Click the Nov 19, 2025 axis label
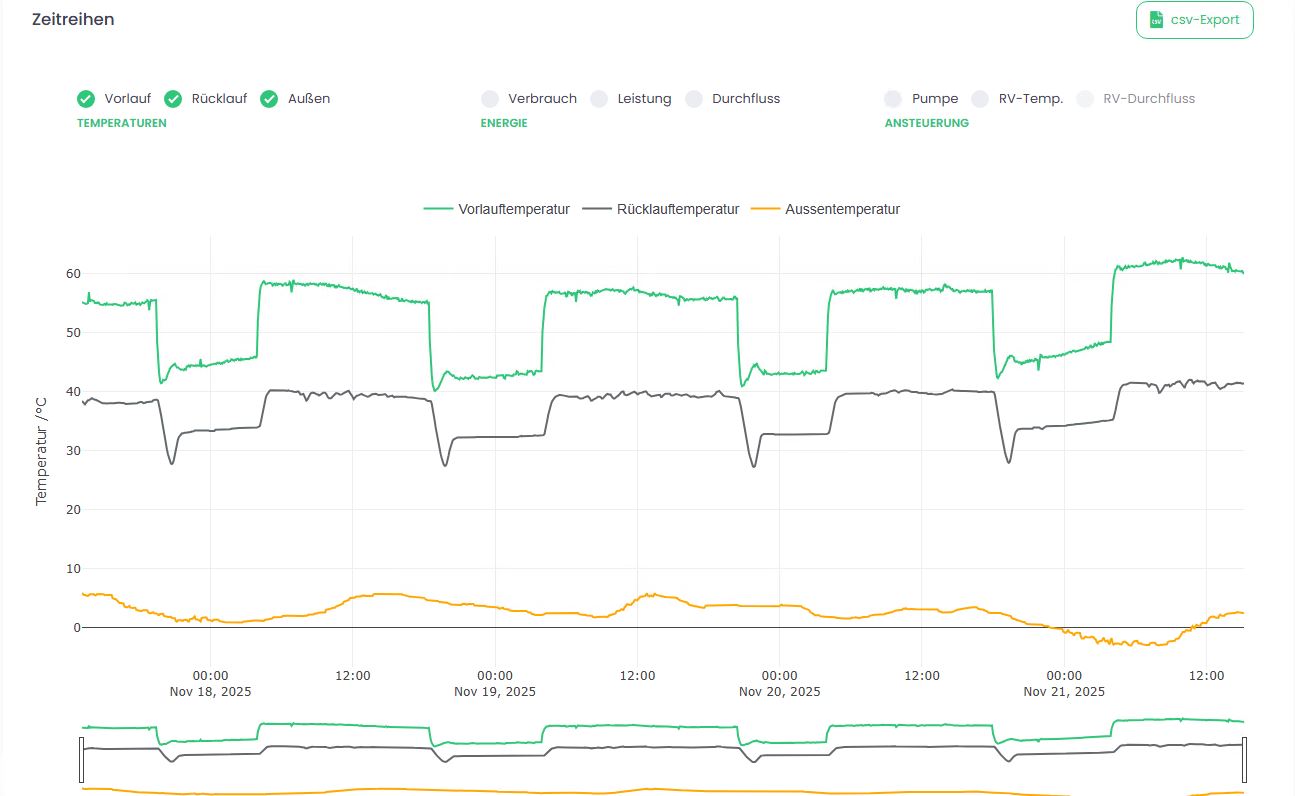This screenshot has width=1295, height=796. click(x=495, y=692)
